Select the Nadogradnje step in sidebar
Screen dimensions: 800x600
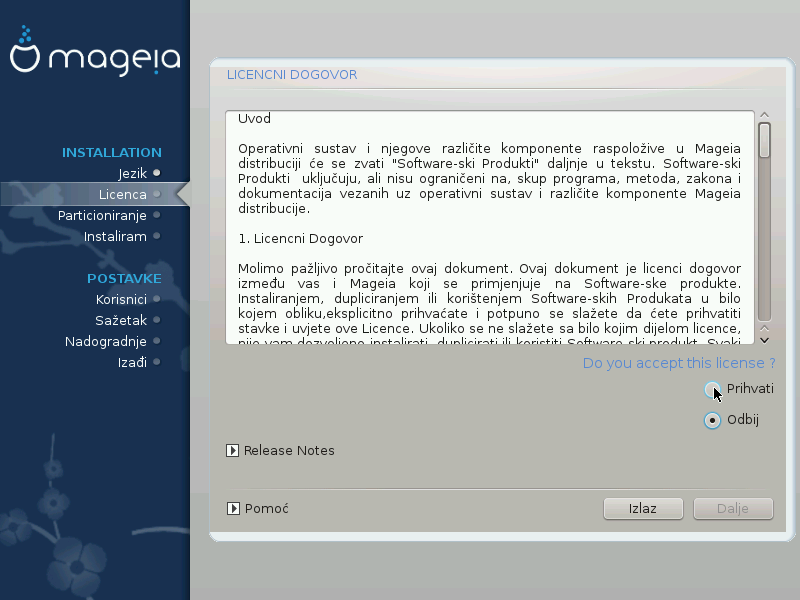pos(106,341)
